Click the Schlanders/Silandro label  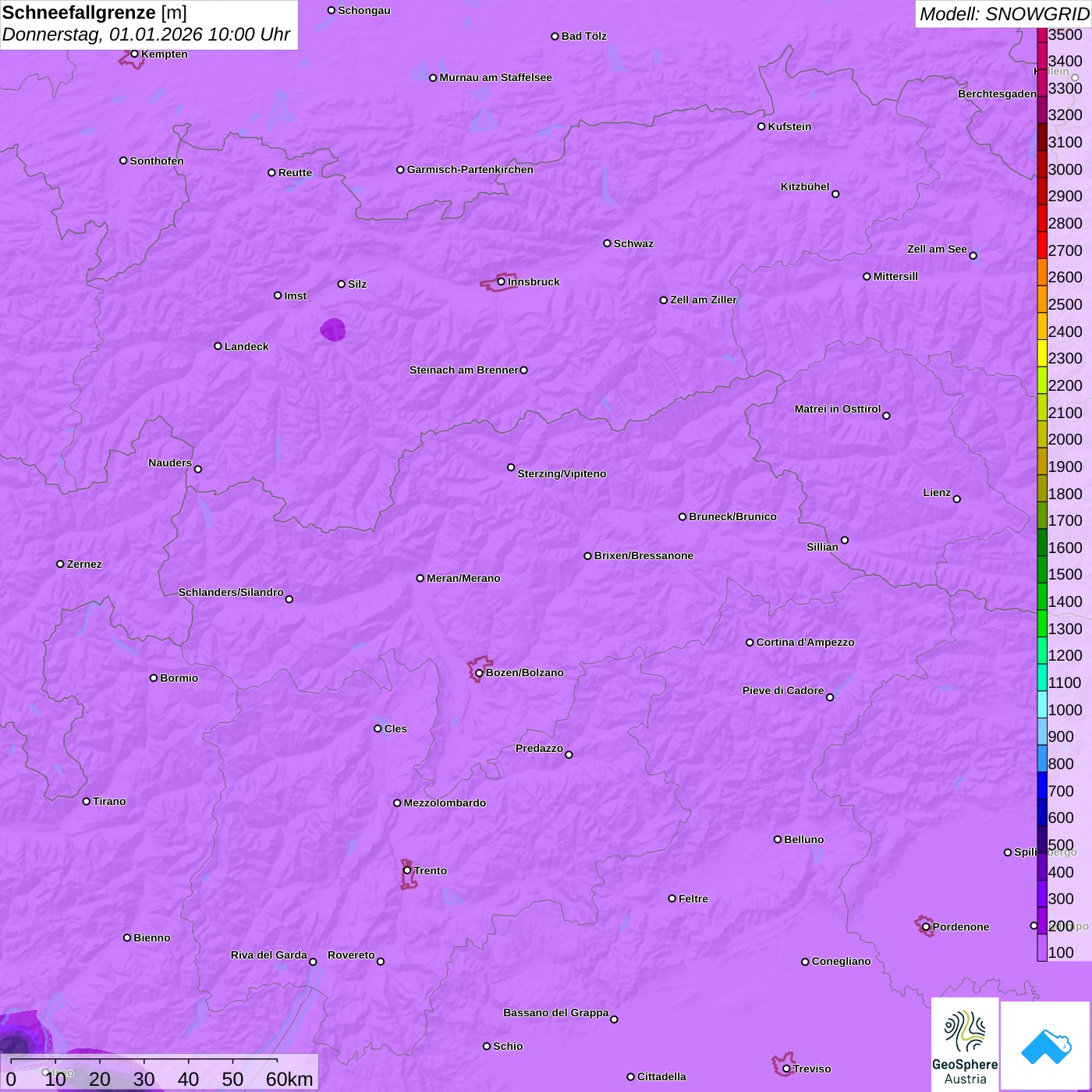(231, 592)
